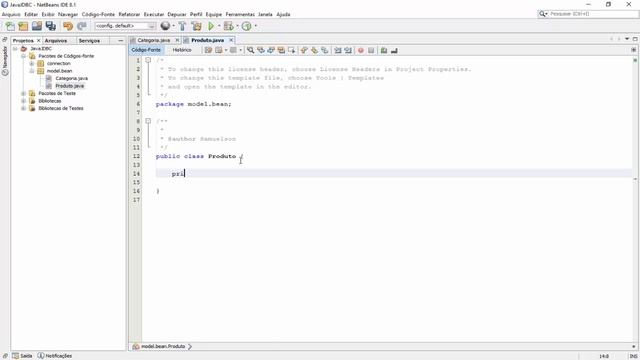The width and height of the screenshot is (640, 360).
Task: Expand the connection package node
Action: (32, 64)
